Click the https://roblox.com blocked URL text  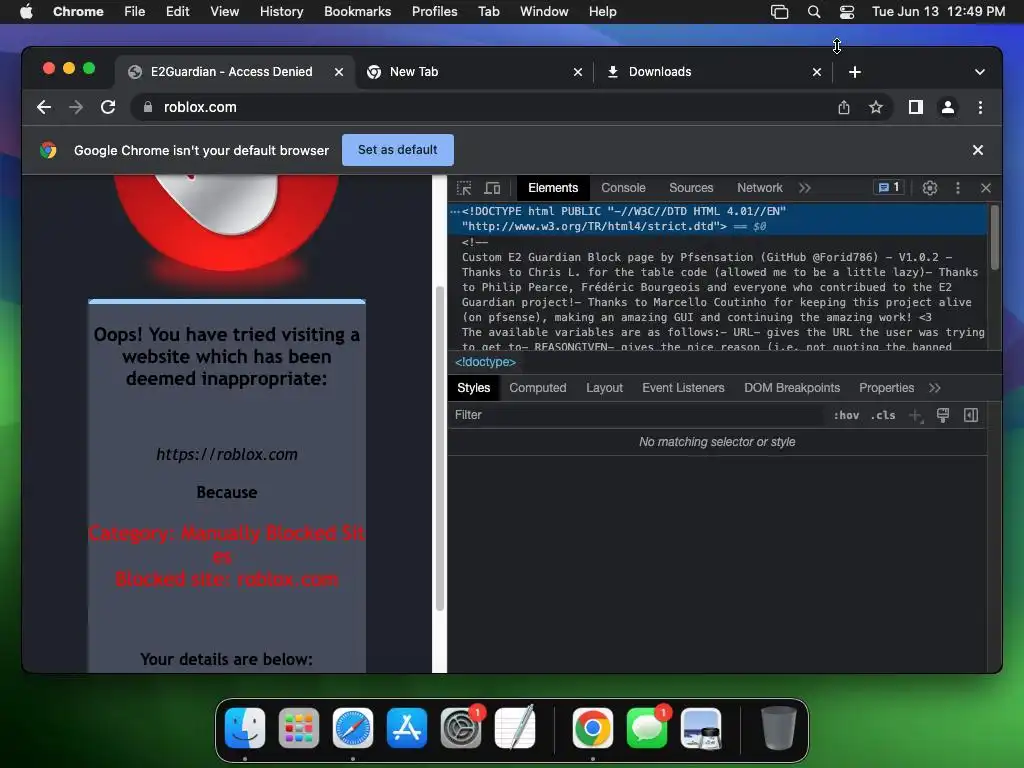point(227,455)
